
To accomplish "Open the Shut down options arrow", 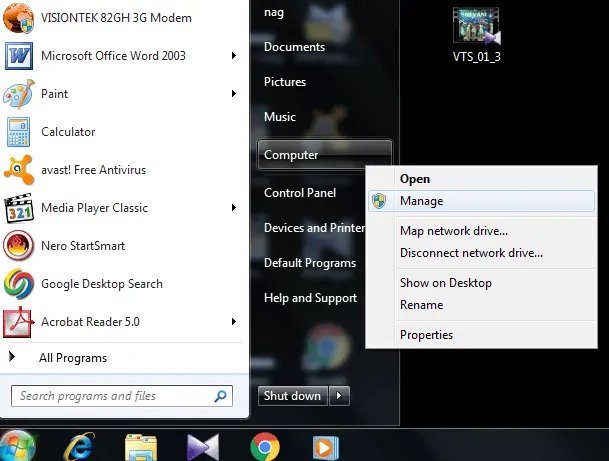I will tap(339, 396).
